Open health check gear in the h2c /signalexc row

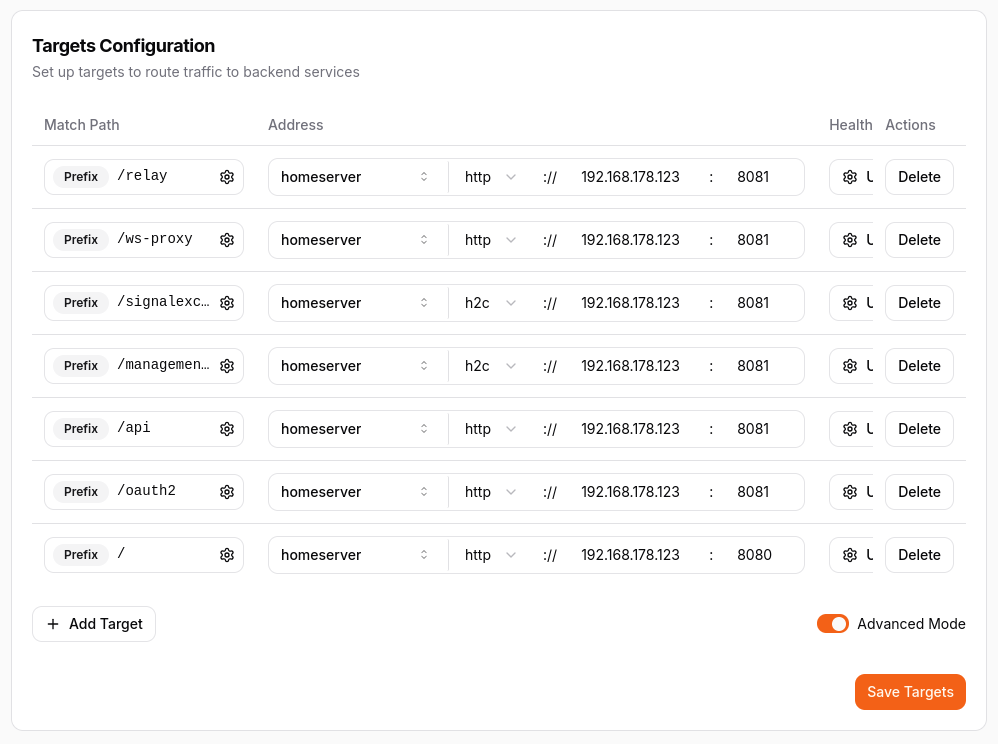coord(850,303)
